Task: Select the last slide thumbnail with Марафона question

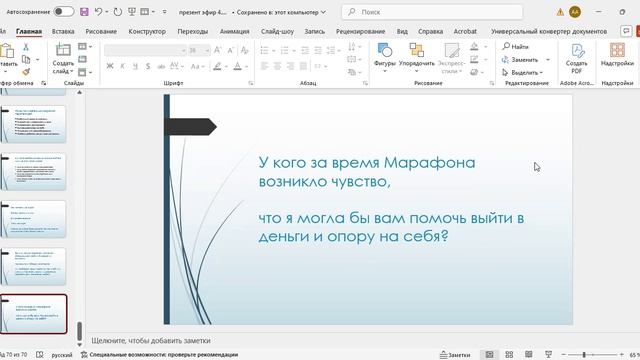Action: (x=33, y=313)
